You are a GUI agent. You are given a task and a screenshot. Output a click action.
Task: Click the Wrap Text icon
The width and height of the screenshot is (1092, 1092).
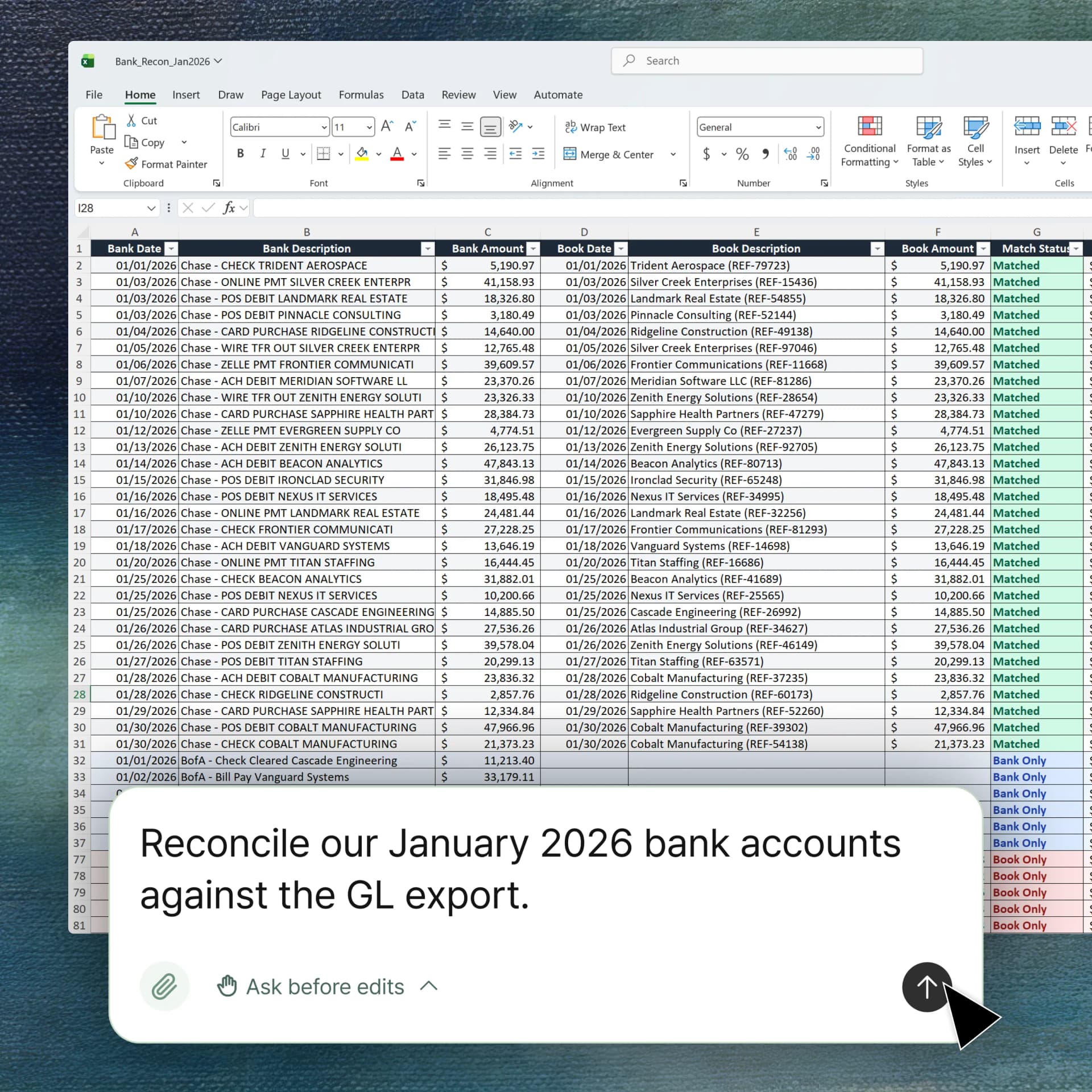pyautogui.click(x=570, y=126)
